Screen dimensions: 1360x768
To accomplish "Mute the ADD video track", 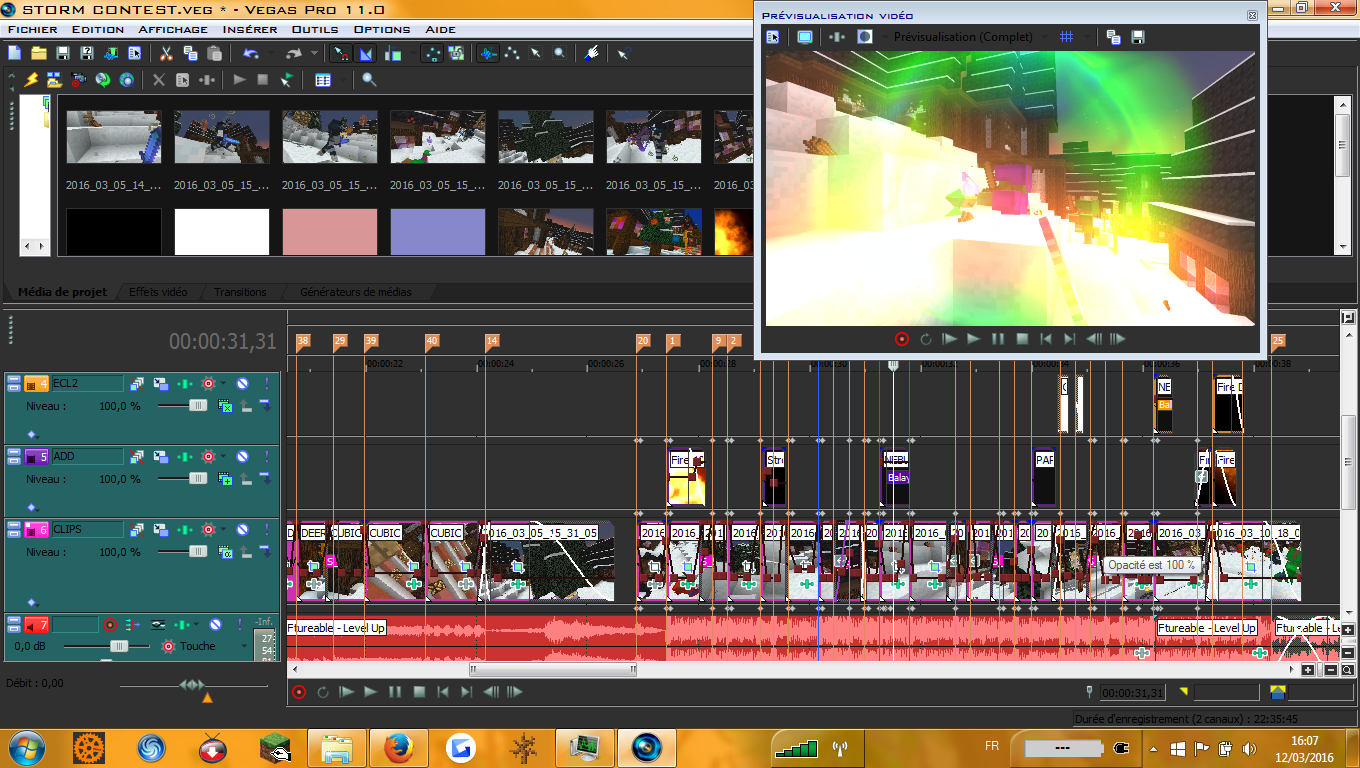I will pos(242,457).
